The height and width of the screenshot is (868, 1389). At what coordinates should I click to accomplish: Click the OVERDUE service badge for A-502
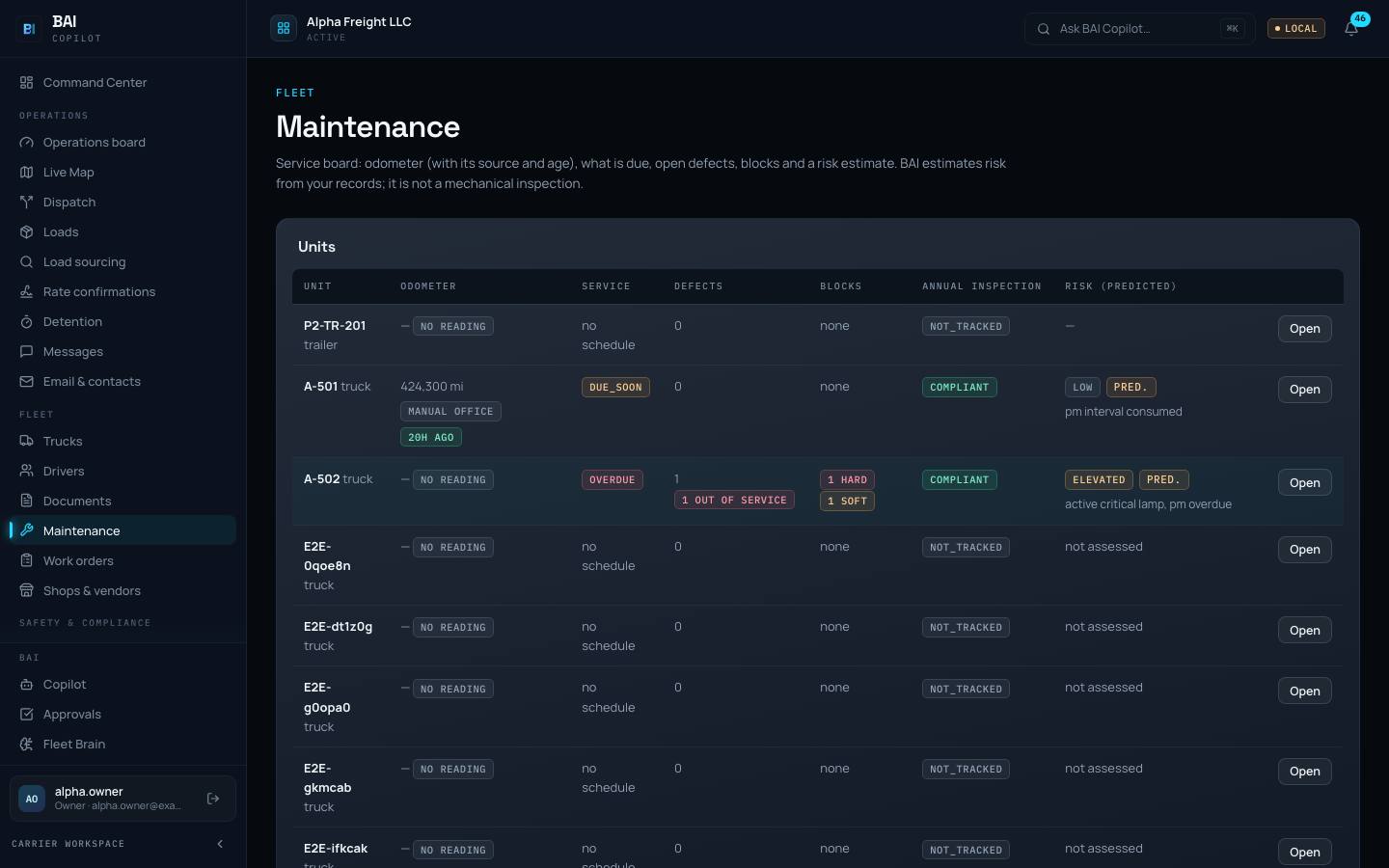(x=613, y=480)
